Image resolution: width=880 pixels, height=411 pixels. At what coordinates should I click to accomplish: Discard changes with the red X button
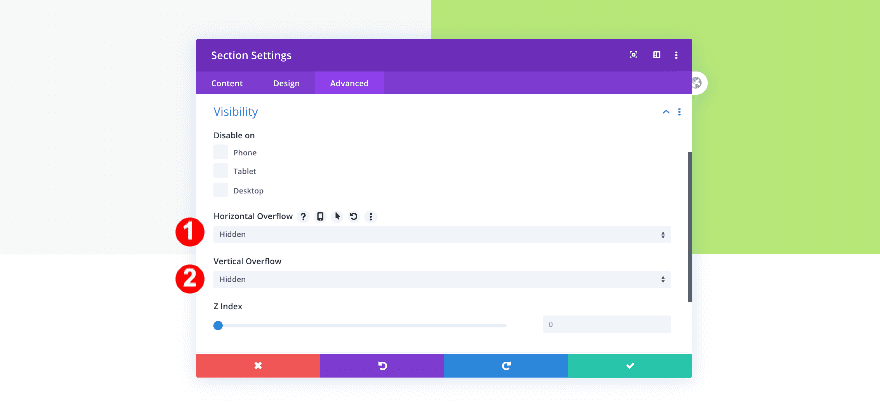(x=258, y=366)
